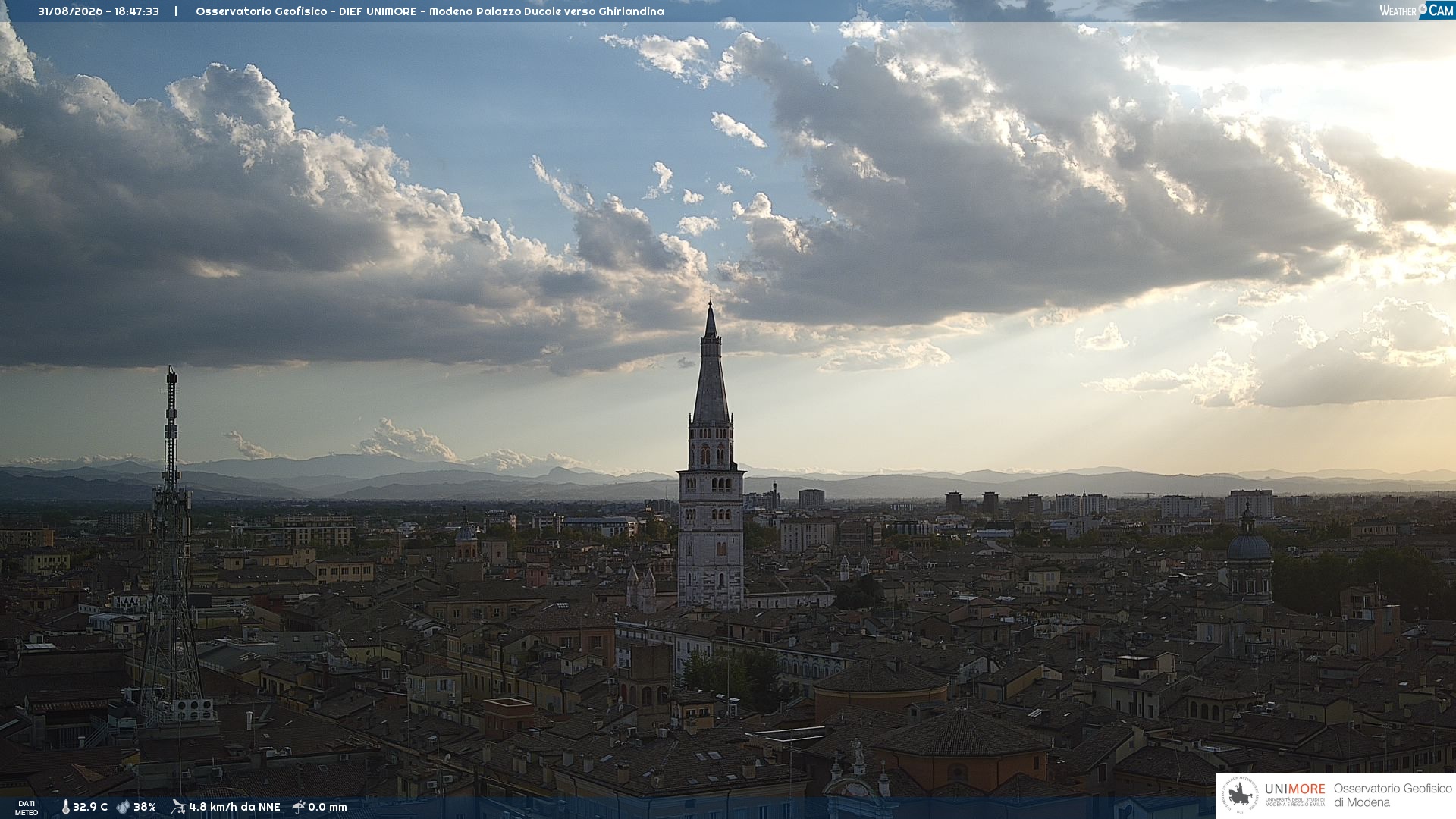Click the 18:47:33 time stamp
Screen dimensions: 1456x819
136,11
